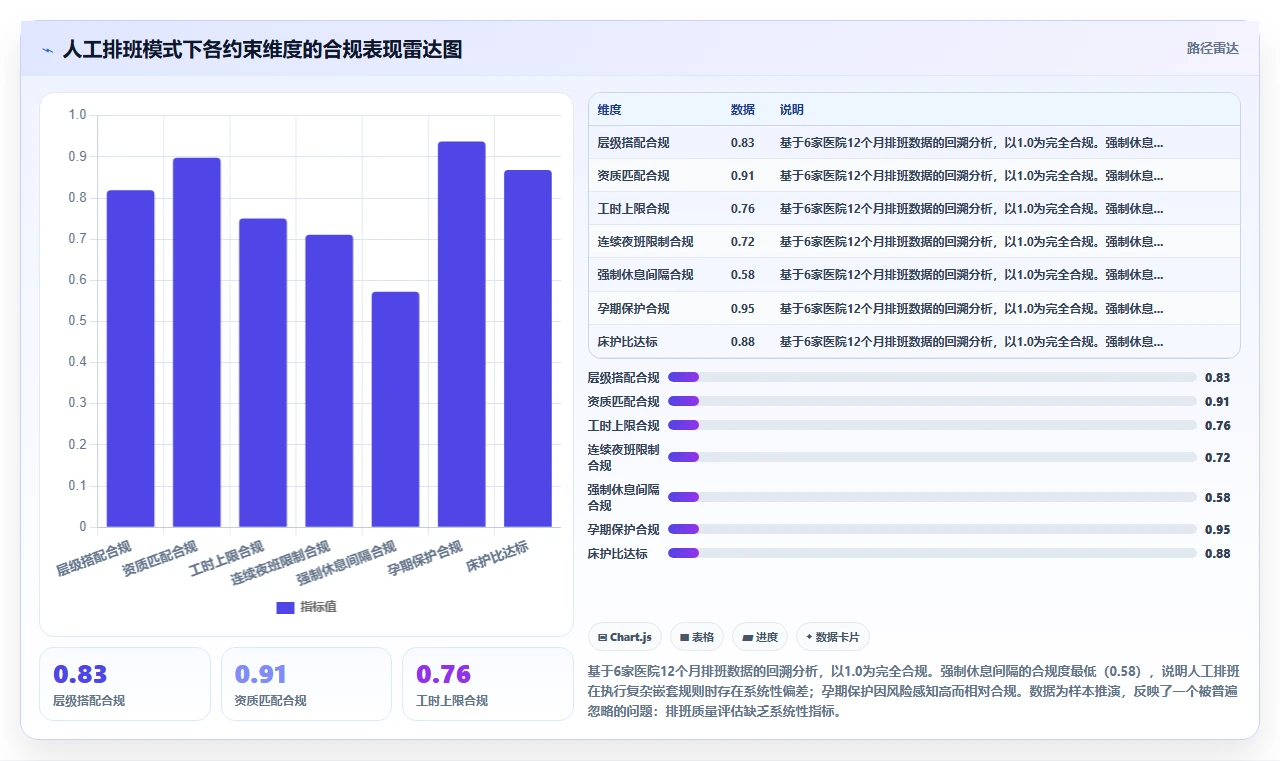Select table row 工时上限合规
The width and height of the screenshot is (1280, 761).
coord(914,209)
